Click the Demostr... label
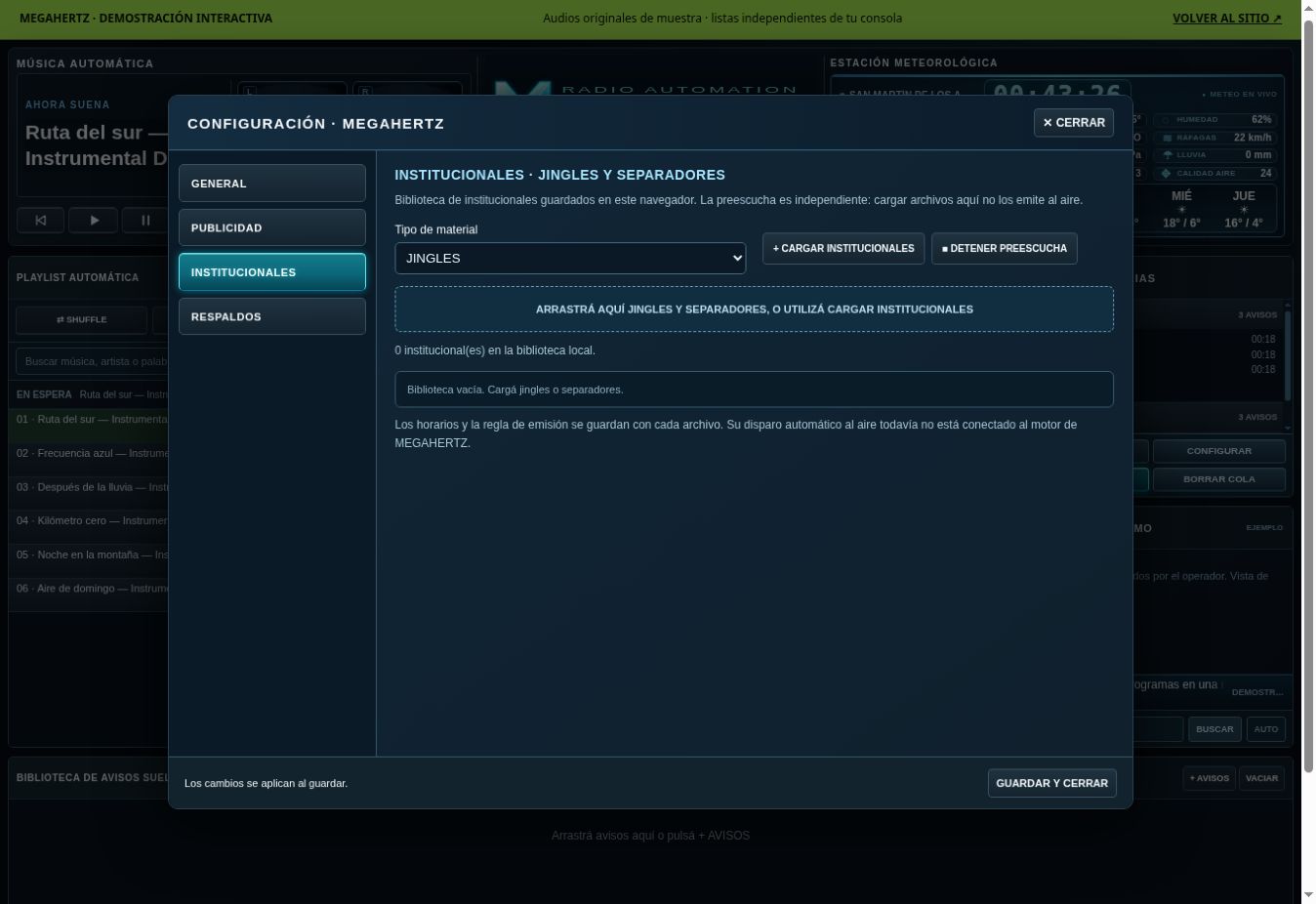This screenshot has width=1316, height=904. [x=1257, y=692]
